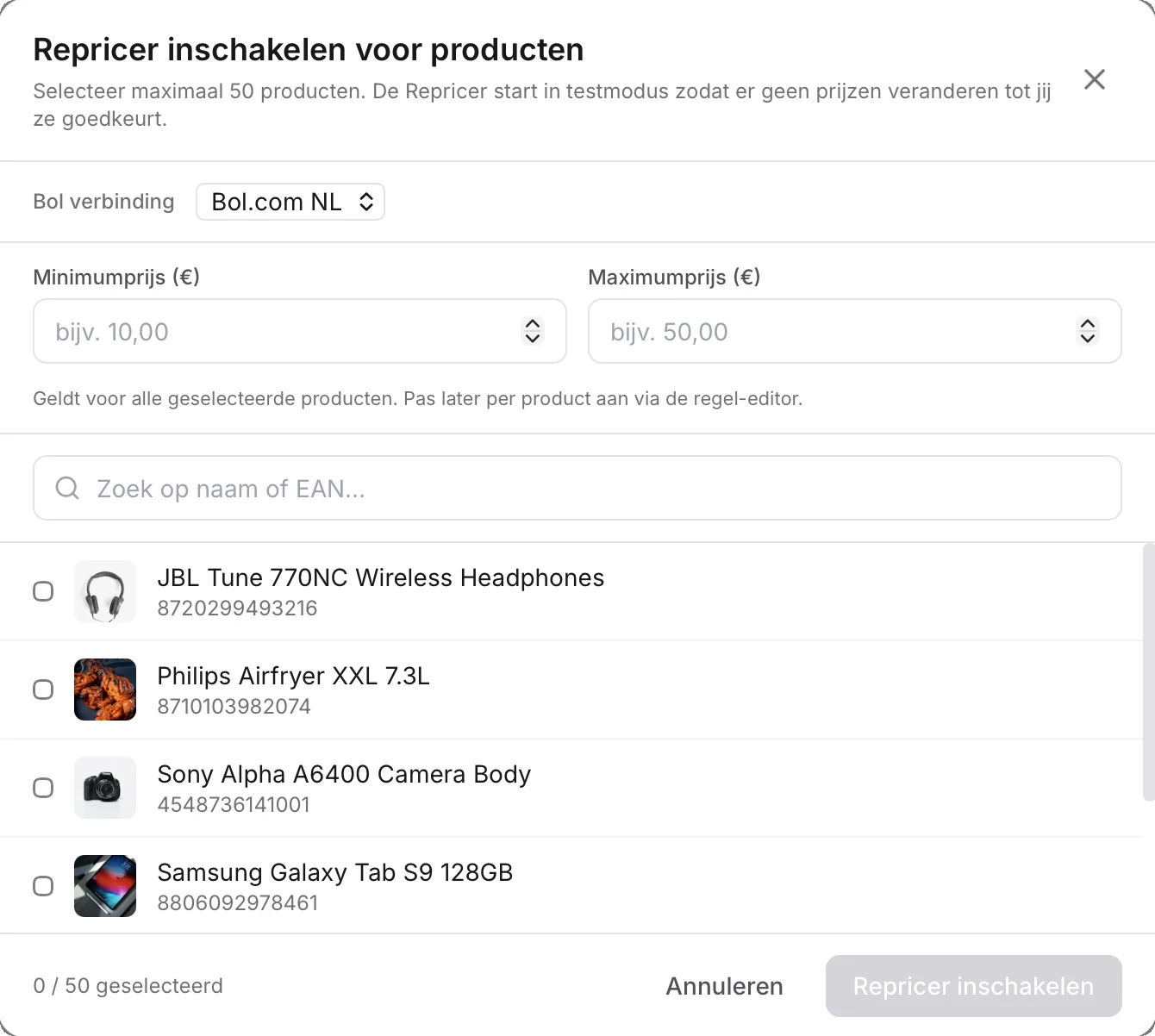Click the Bol verbinding label
Viewport: 1155px width, 1036px height.
pos(103,202)
